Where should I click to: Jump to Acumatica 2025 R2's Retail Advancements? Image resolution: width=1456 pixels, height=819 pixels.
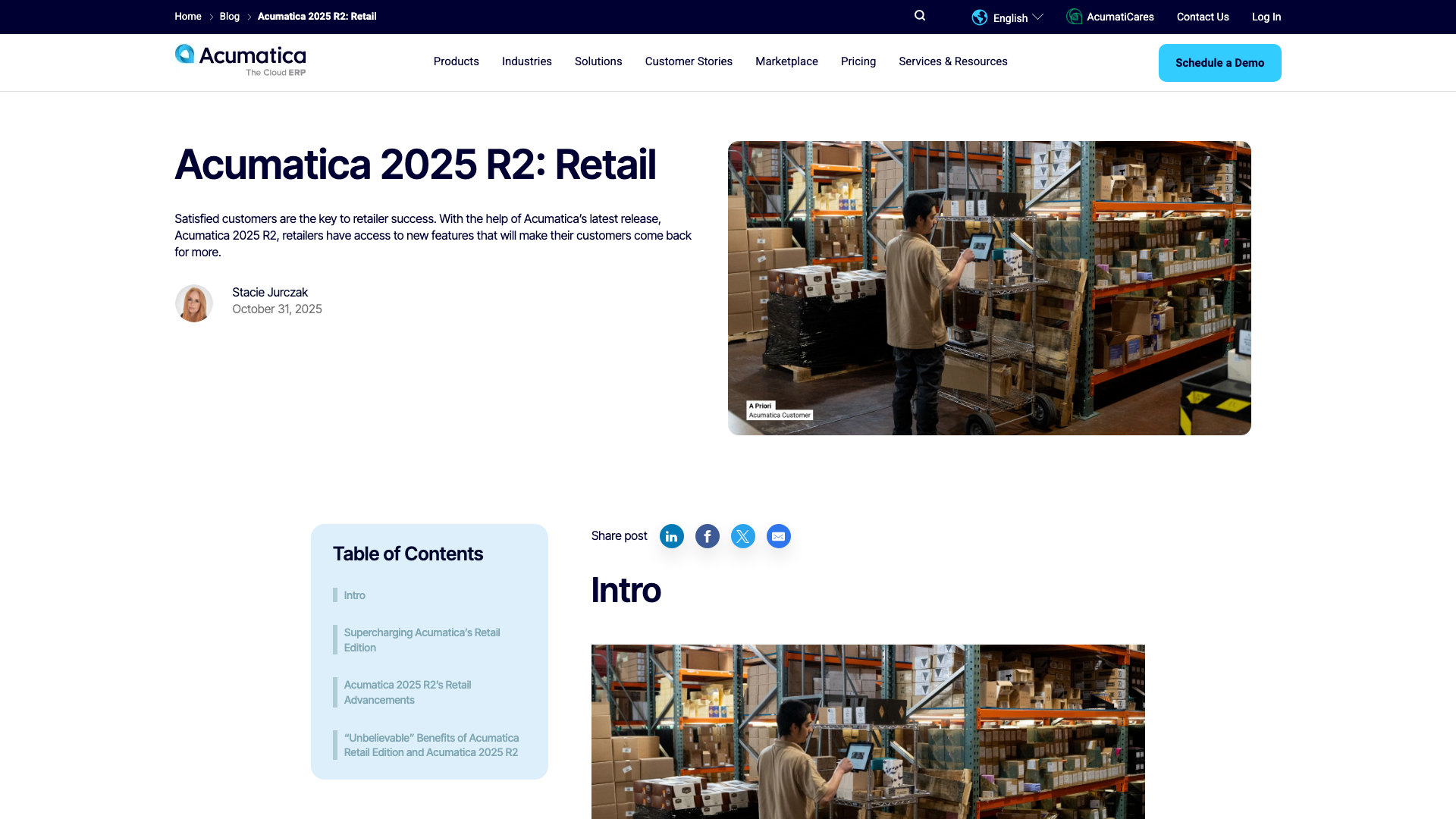(x=408, y=692)
